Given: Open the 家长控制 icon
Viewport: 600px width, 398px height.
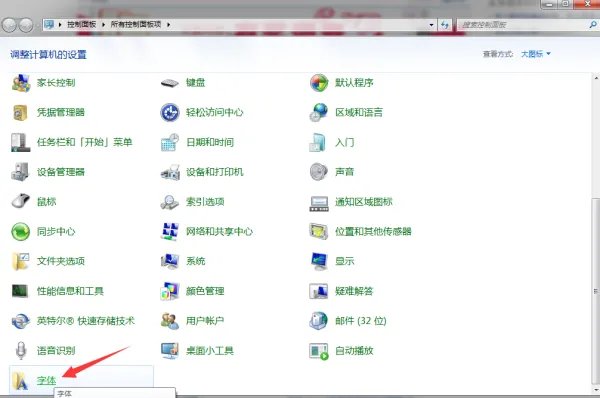Looking at the screenshot, I should [x=21, y=83].
